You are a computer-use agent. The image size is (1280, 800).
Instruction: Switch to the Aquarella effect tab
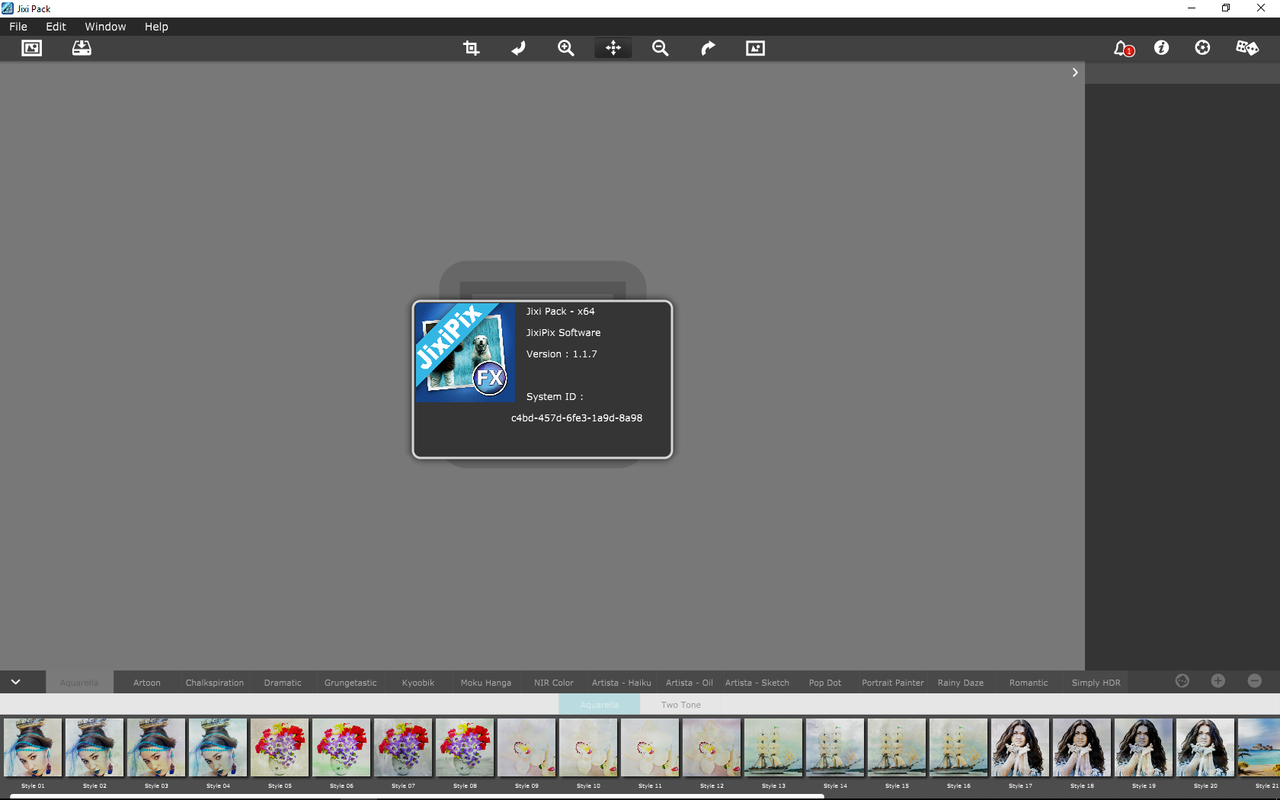[x=79, y=682]
